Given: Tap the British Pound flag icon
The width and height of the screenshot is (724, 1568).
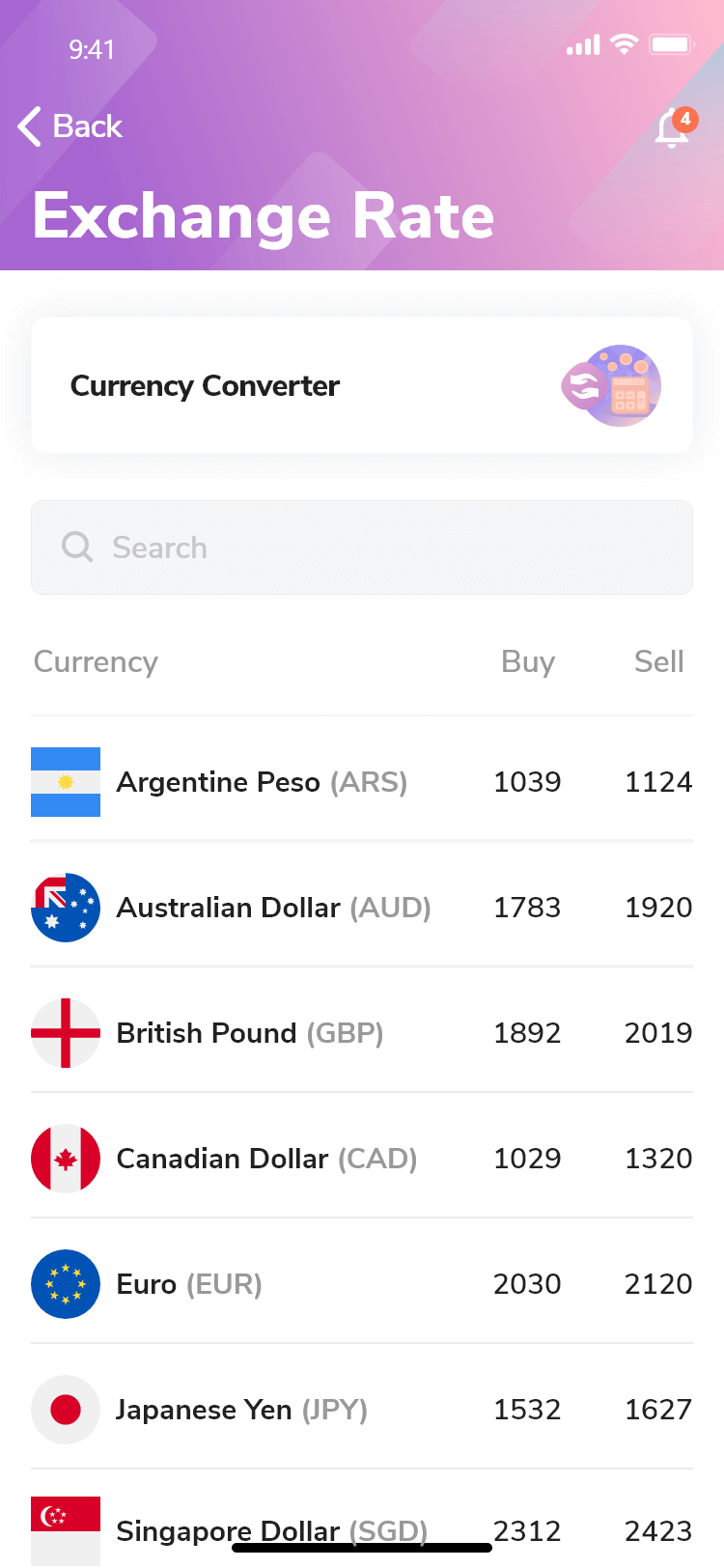Looking at the screenshot, I should pos(66,1033).
